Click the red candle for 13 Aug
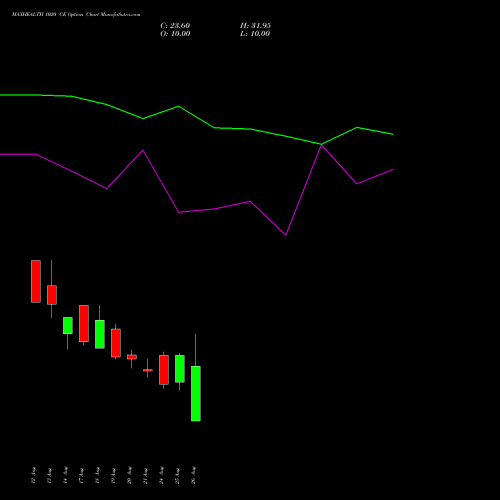Viewport: 500px width, 500px height. pos(52,295)
